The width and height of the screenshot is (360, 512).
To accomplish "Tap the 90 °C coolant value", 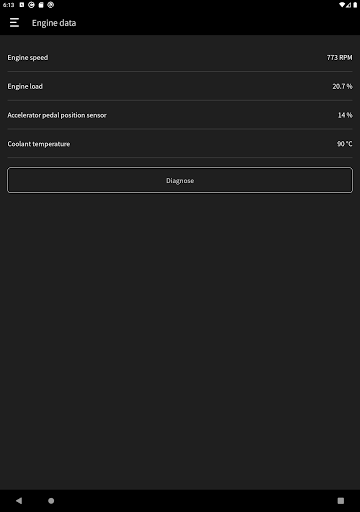I will [x=344, y=144].
